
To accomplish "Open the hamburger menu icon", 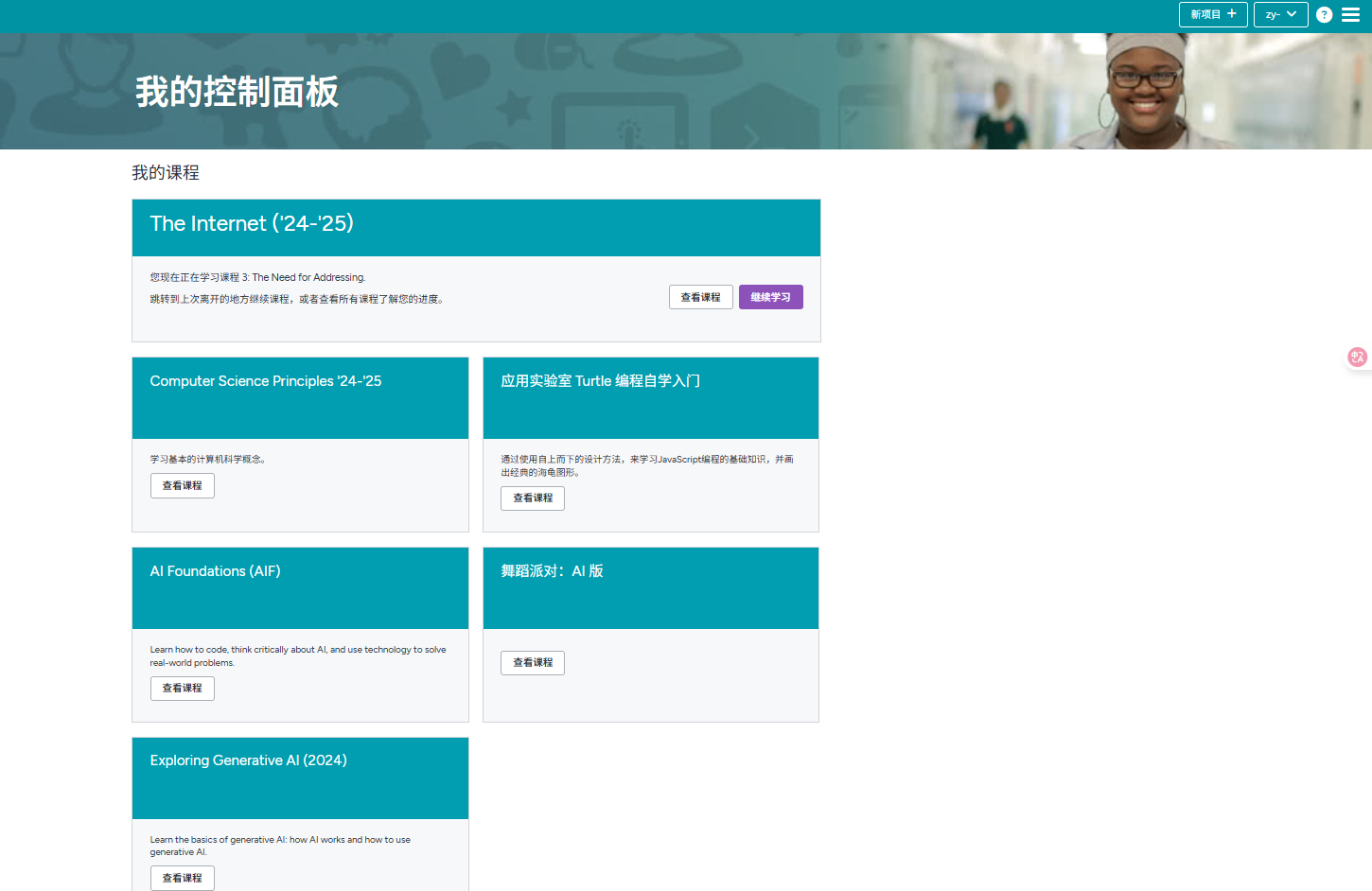I will click(1350, 14).
